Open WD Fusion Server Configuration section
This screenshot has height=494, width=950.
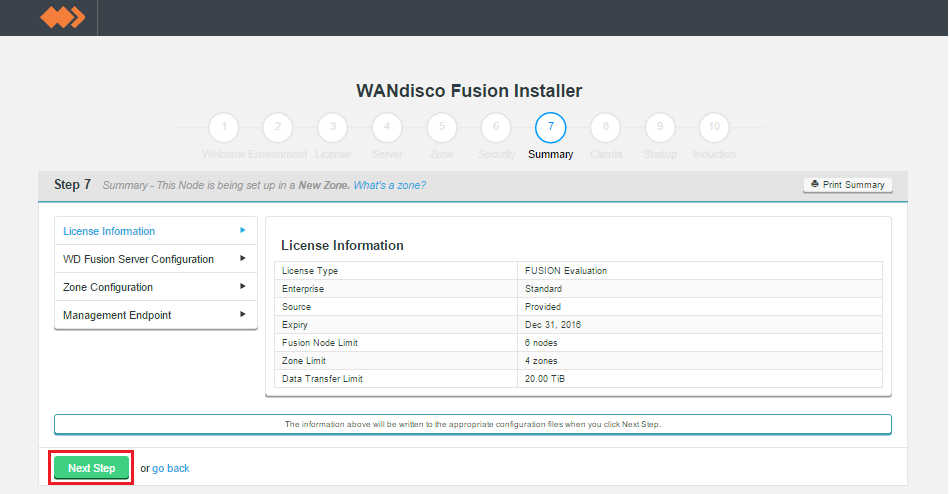(156, 259)
